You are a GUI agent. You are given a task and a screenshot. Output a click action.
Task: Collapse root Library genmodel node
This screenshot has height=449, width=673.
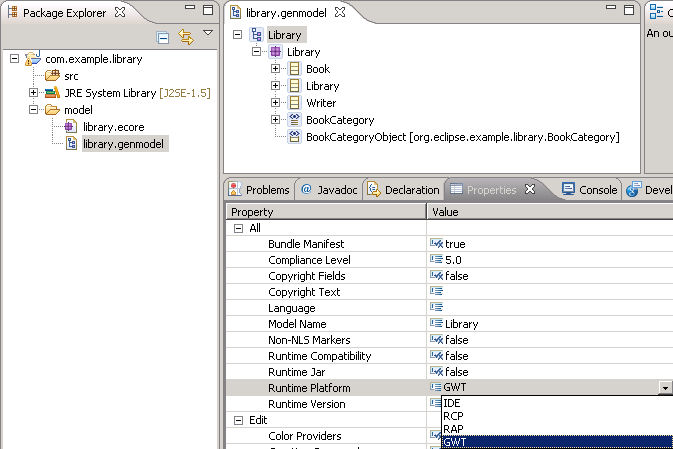[x=237, y=34]
